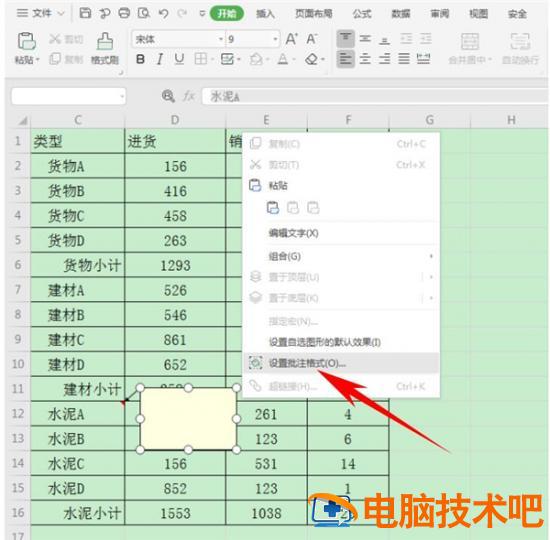Switch to the 插入 ribbon tab
Screen dimensions: 550x540
265,14
